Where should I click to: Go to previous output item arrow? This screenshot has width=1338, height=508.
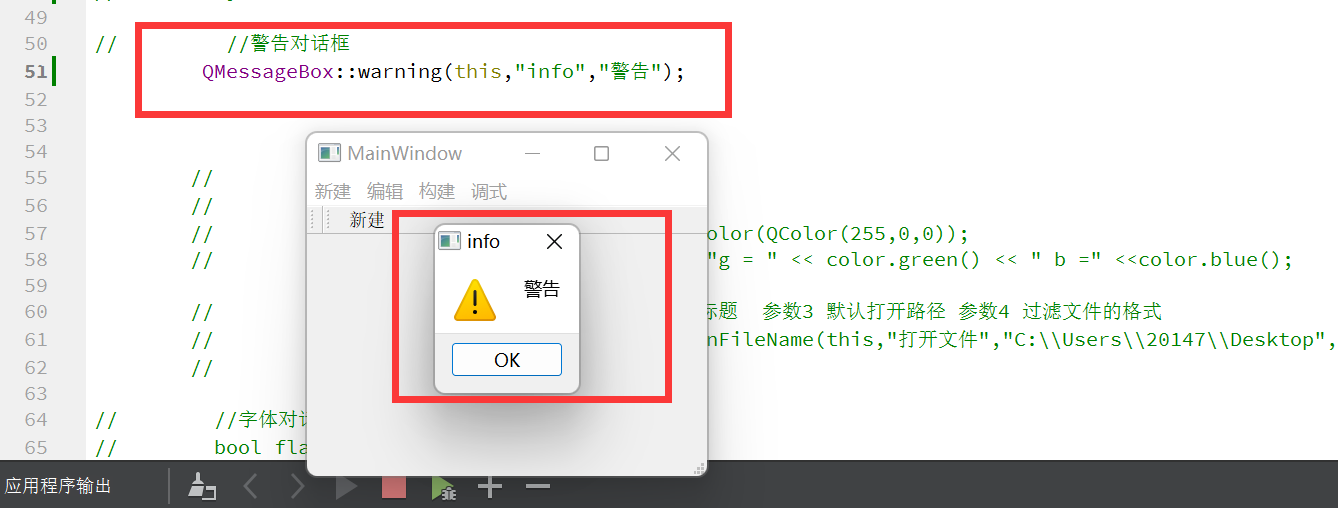coord(250,487)
